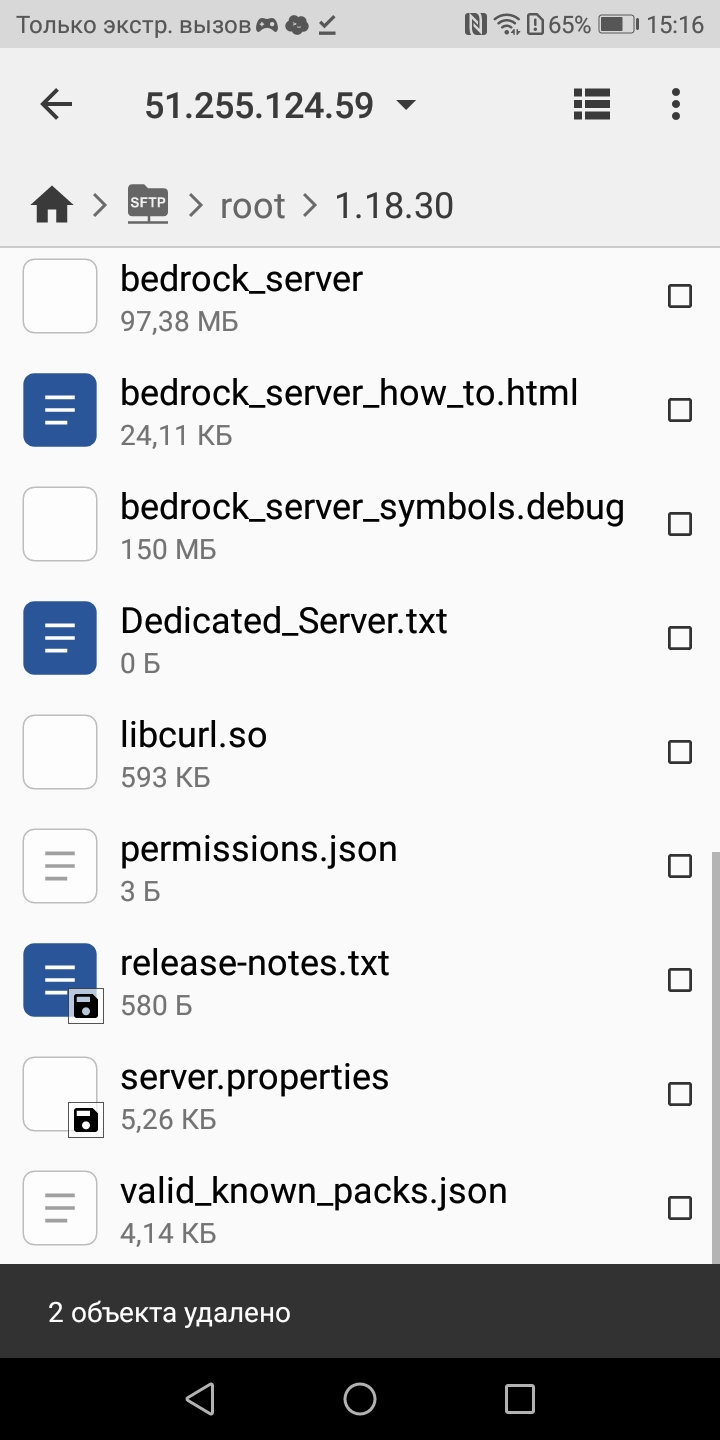Open the three-dot overflow menu
Image resolution: width=720 pixels, height=1440 pixels.
click(x=676, y=104)
